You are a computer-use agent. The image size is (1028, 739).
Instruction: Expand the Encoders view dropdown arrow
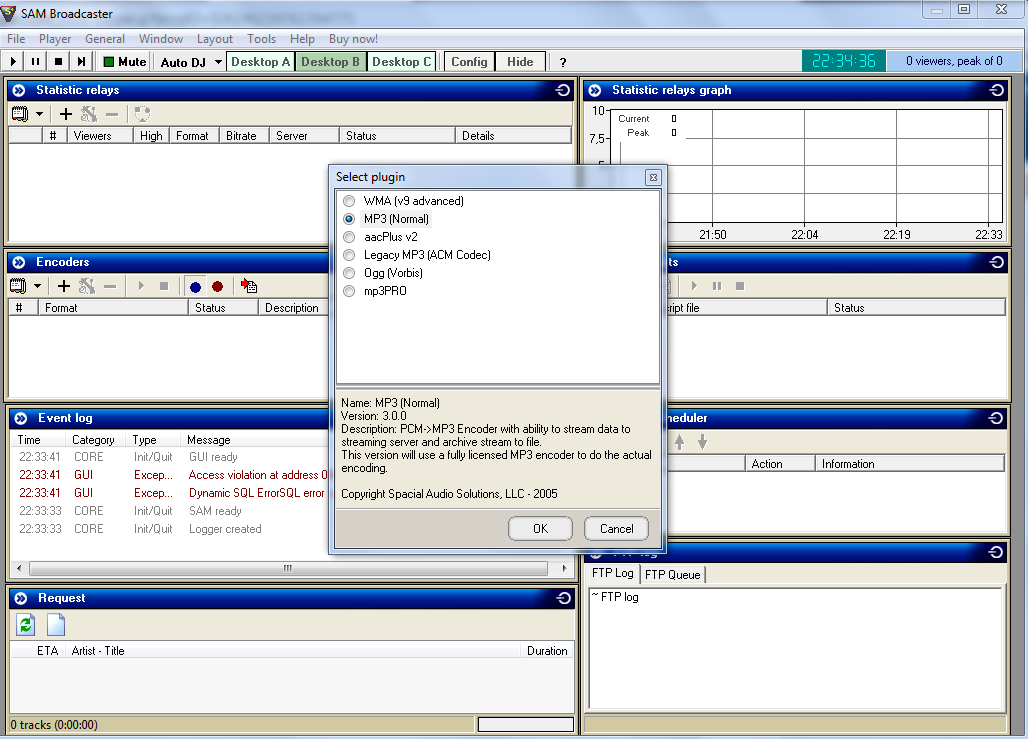point(37,286)
